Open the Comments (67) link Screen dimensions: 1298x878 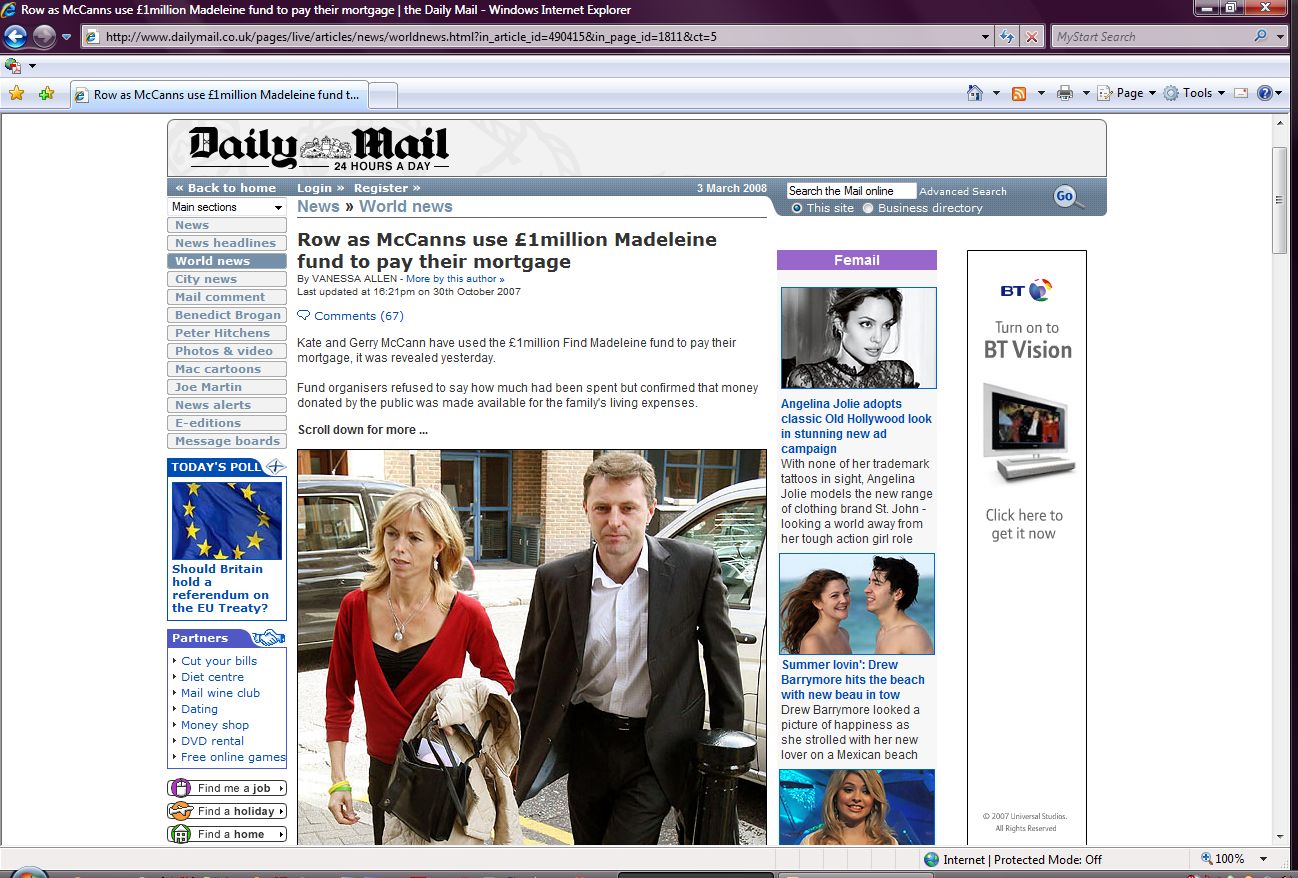pyautogui.click(x=358, y=316)
